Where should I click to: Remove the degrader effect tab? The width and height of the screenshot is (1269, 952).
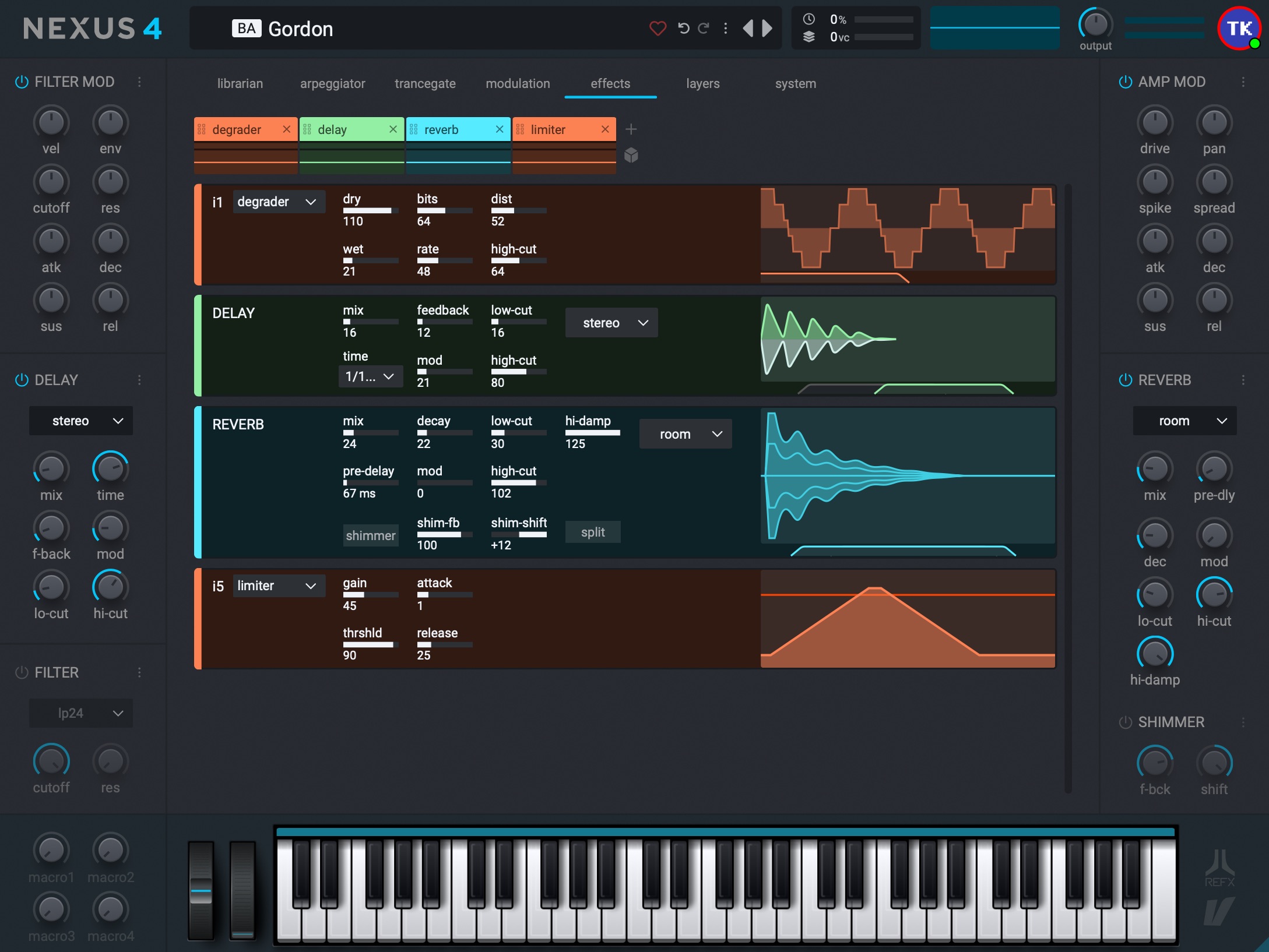(x=286, y=129)
